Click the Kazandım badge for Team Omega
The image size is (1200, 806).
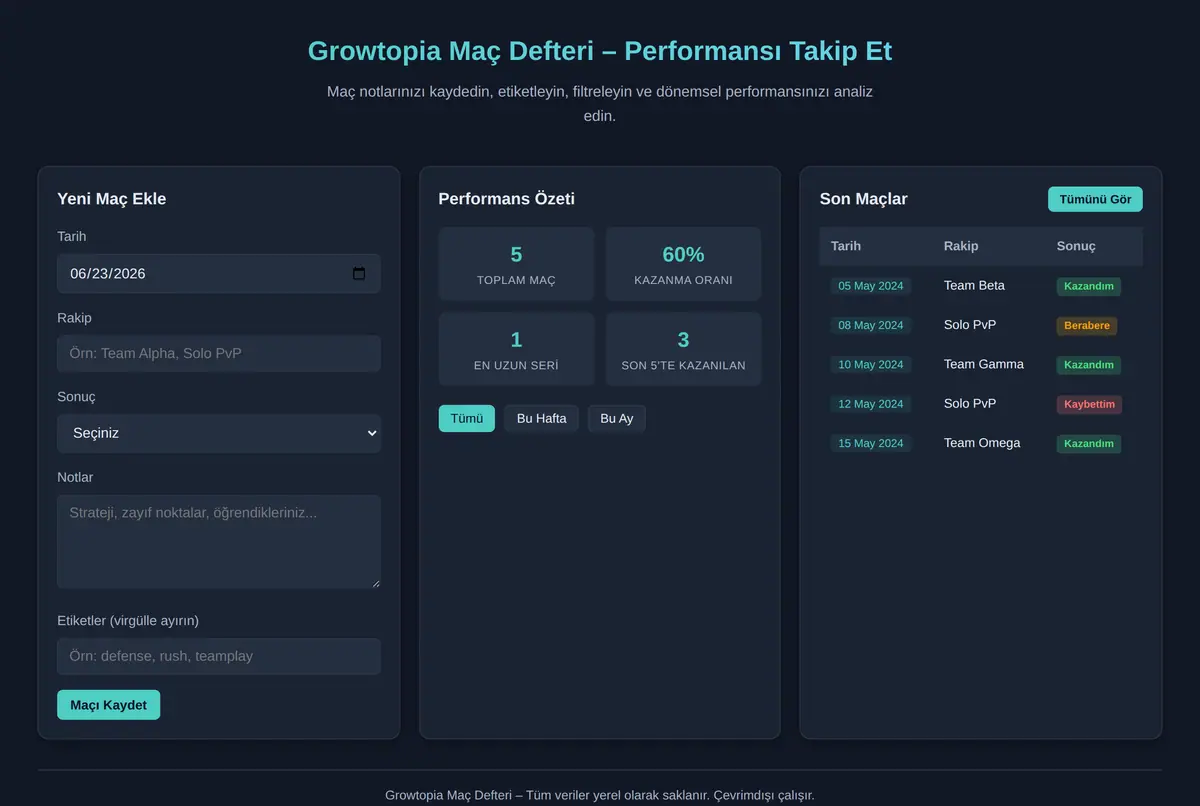click(x=1089, y=443)
